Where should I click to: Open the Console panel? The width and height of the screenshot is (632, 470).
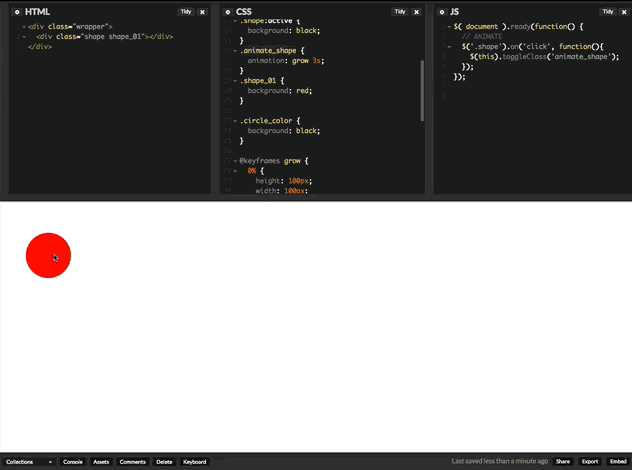[73, 462]
